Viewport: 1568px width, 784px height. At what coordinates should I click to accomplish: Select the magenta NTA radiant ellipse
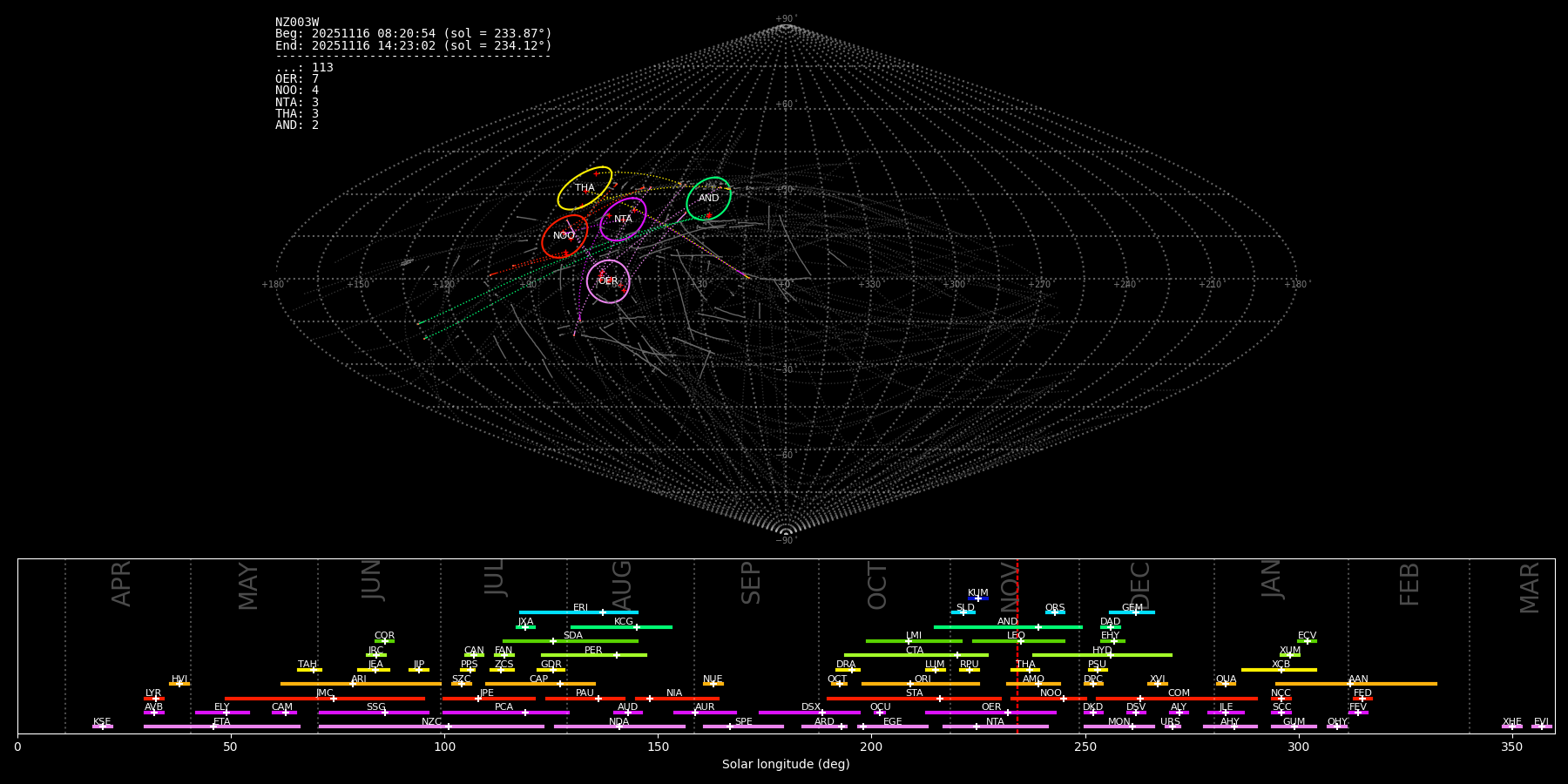[x=623, y=220]
